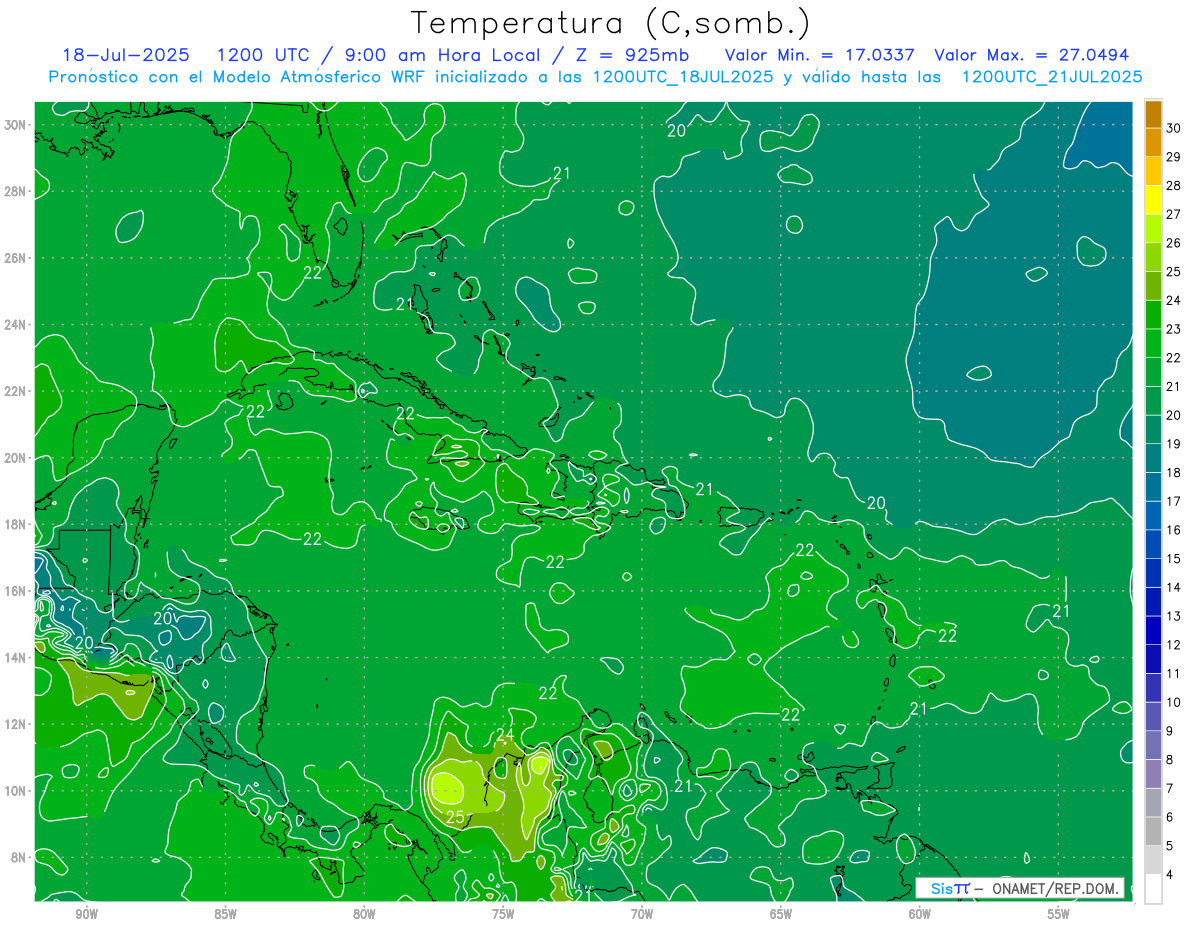The height and width of the screenshot is (927, 1200).
Task: Click the "26N" latitude axis label
Action: [15, 258]
